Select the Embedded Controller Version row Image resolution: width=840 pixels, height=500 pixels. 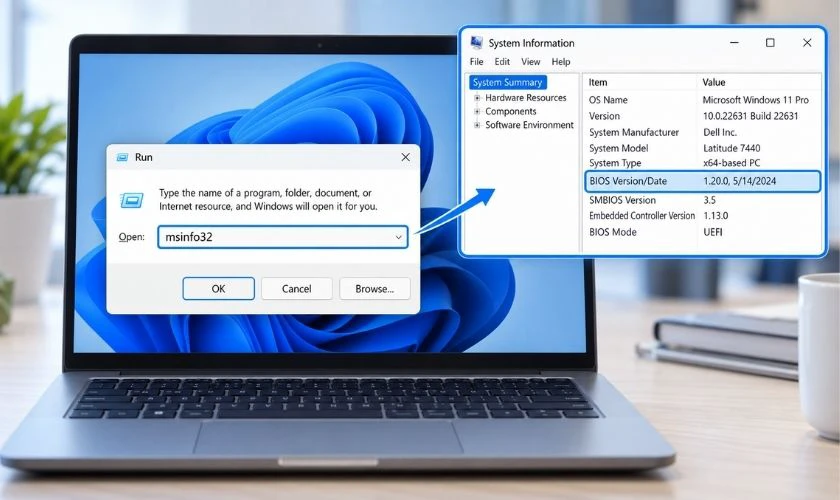702,215
